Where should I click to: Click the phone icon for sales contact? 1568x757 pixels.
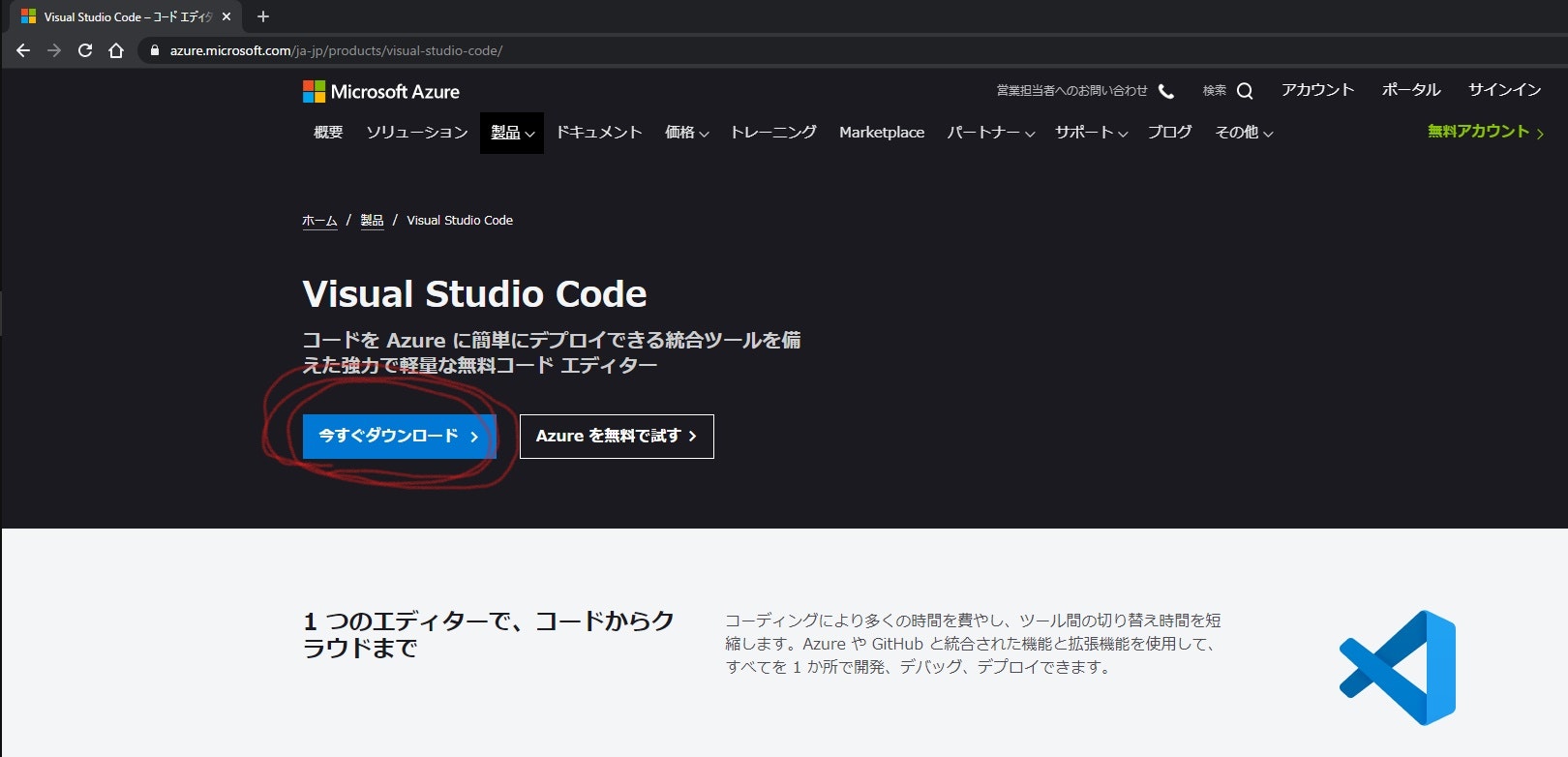1166,91
